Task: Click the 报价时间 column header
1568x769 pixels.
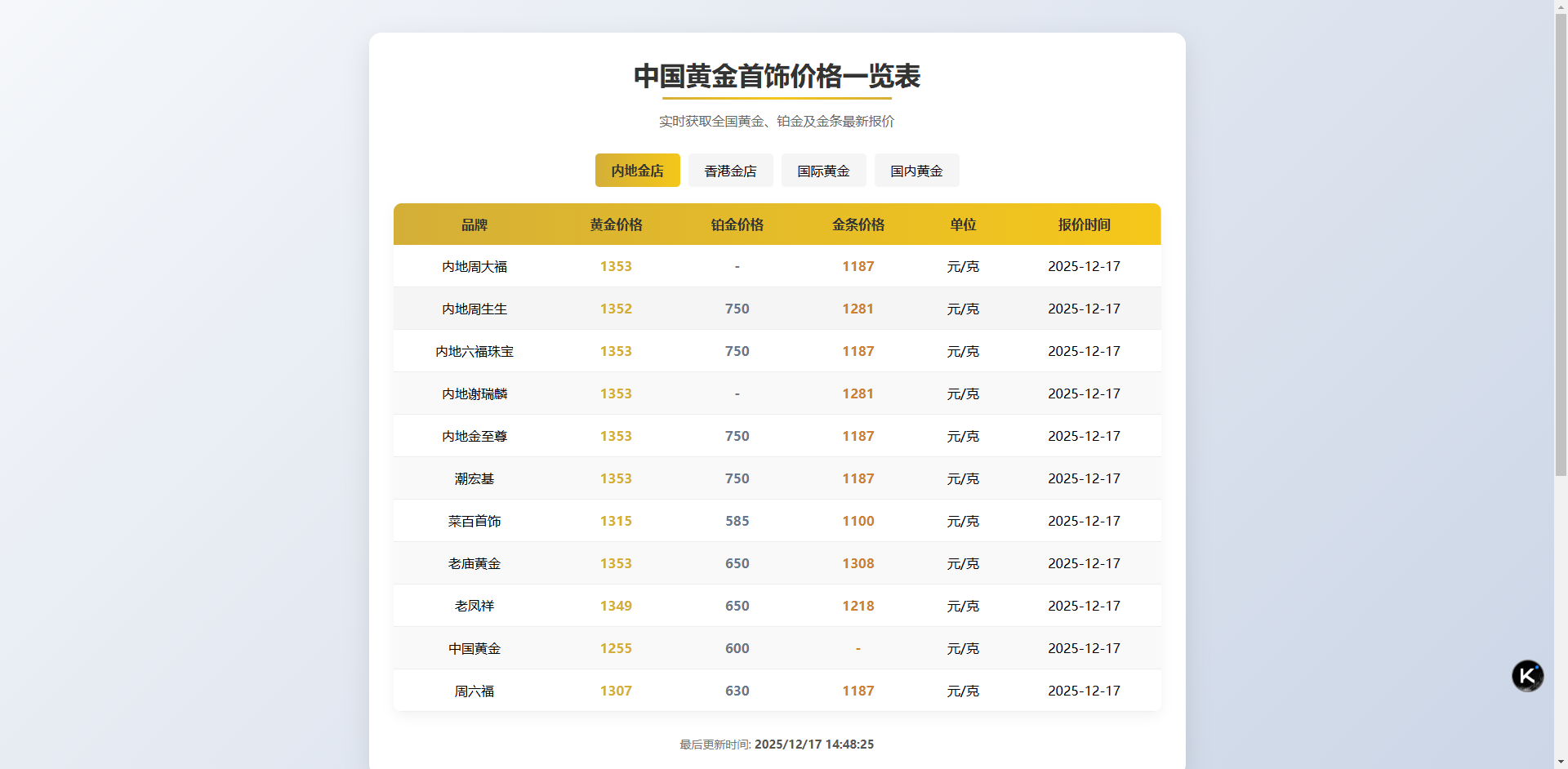Action: pos(1084,224)
